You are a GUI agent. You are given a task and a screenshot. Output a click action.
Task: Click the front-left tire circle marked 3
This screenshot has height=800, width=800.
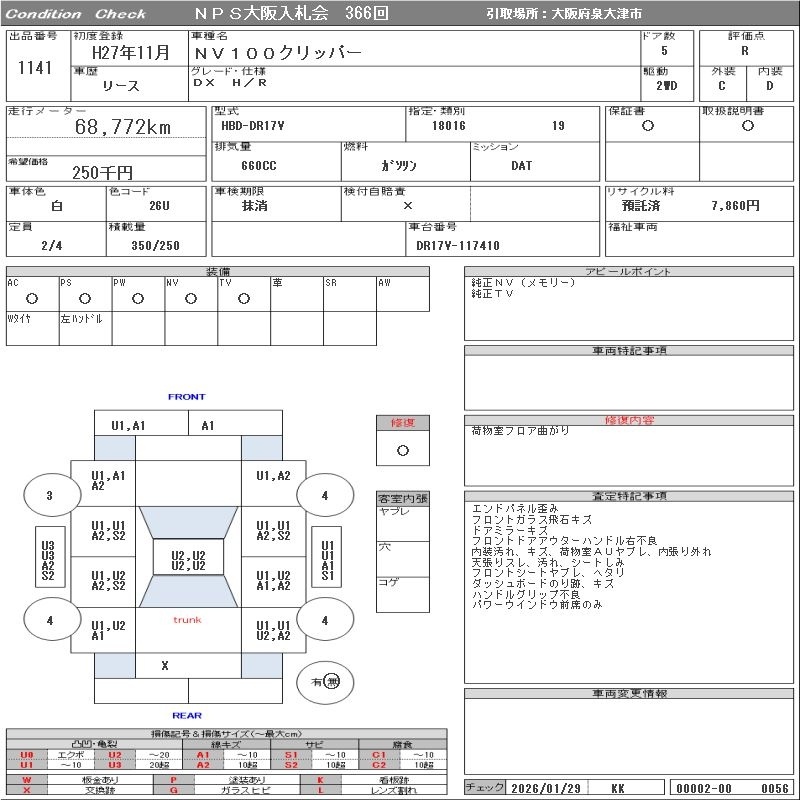point(49,495)
